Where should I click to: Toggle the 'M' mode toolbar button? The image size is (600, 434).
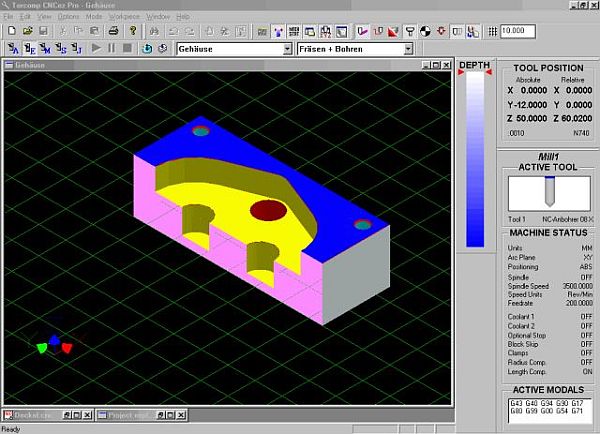(50, 48)
